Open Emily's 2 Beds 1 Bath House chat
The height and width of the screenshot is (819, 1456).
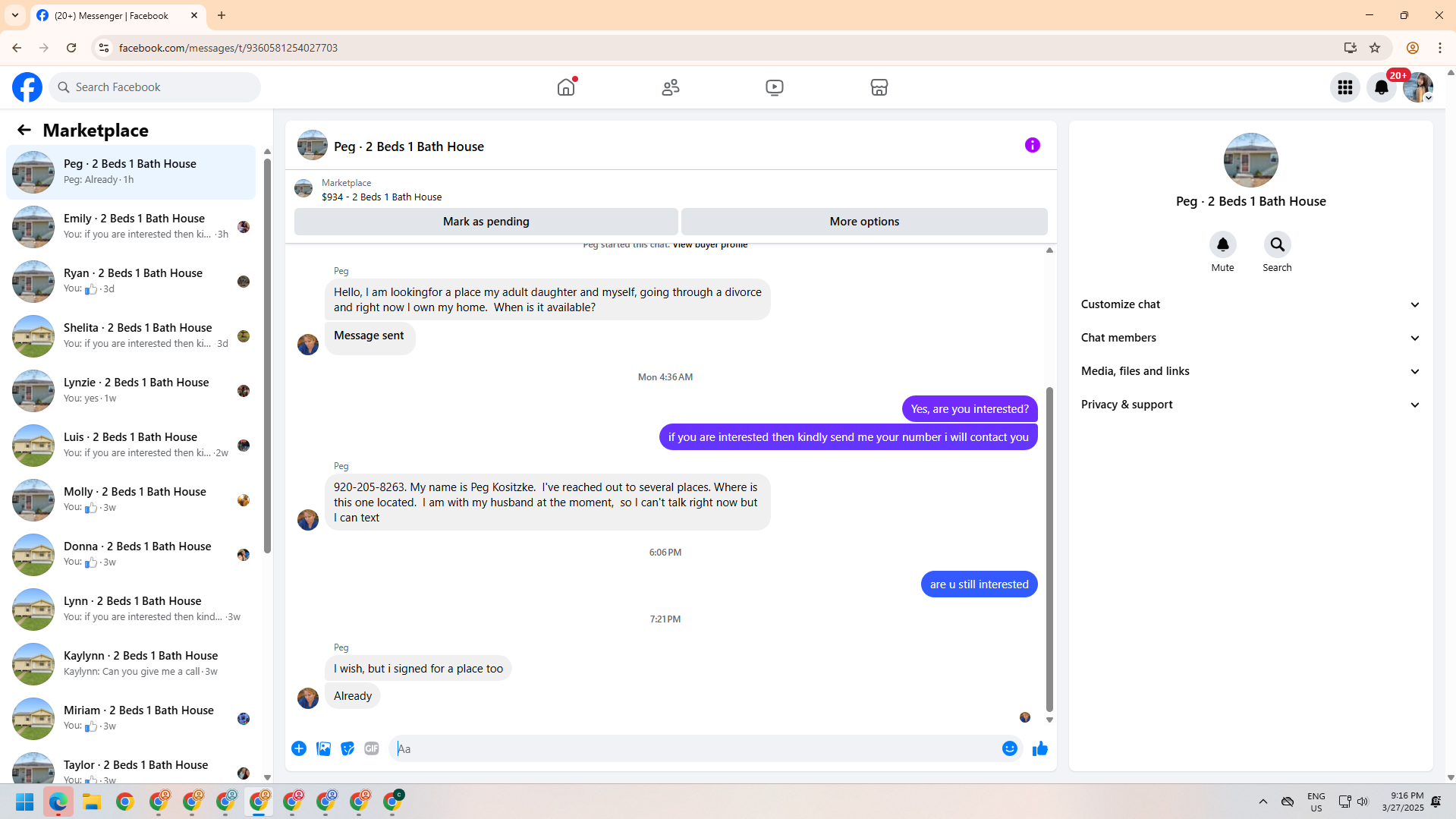point(131,227)
